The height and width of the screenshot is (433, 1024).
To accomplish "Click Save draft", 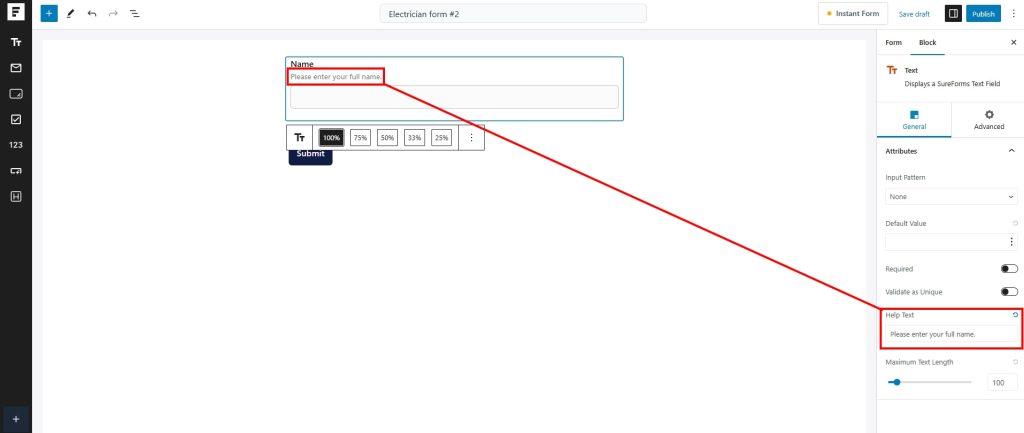I will click(x=914, y=14).
